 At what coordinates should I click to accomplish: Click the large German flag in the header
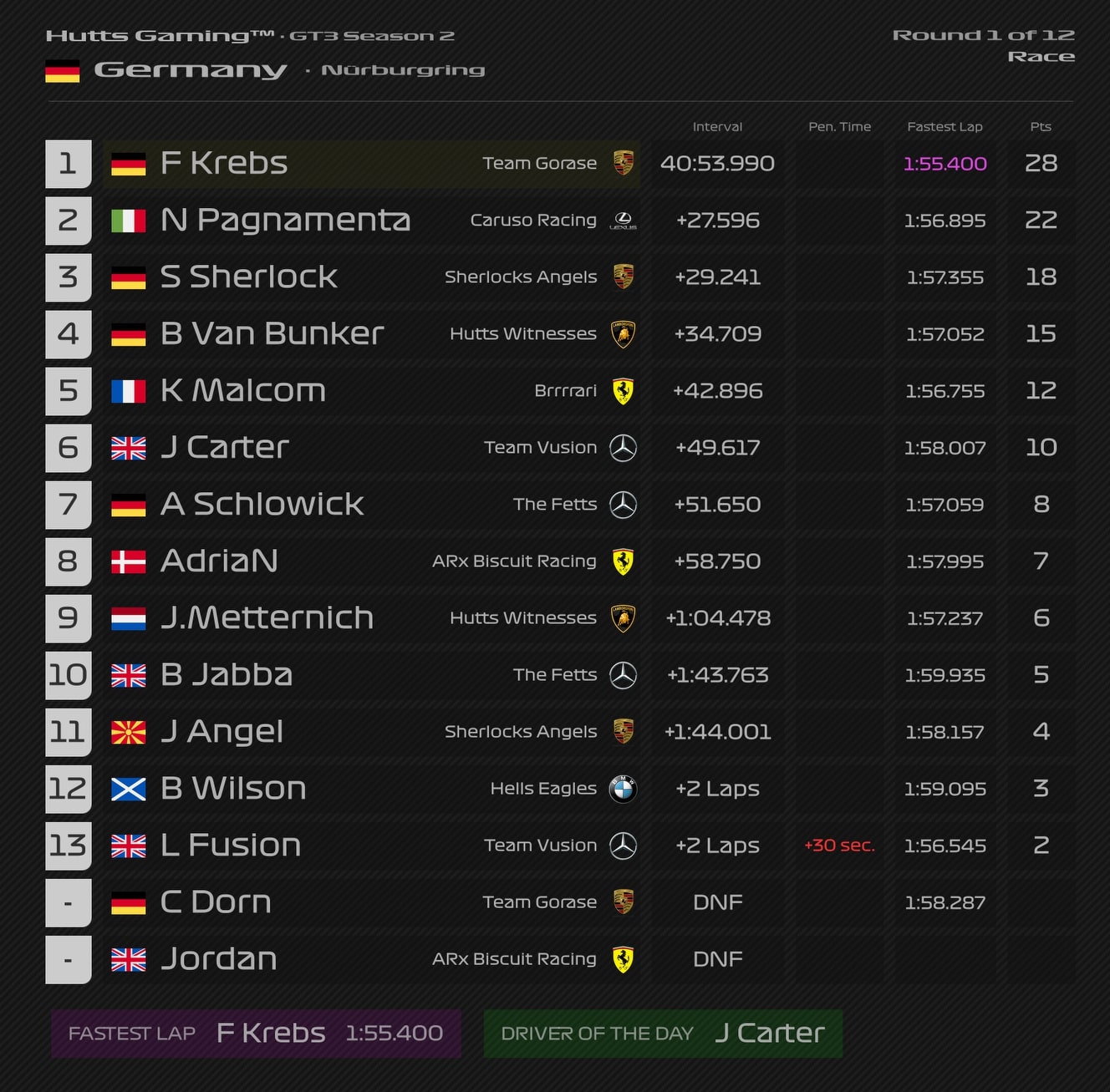(x=63, y=71)
